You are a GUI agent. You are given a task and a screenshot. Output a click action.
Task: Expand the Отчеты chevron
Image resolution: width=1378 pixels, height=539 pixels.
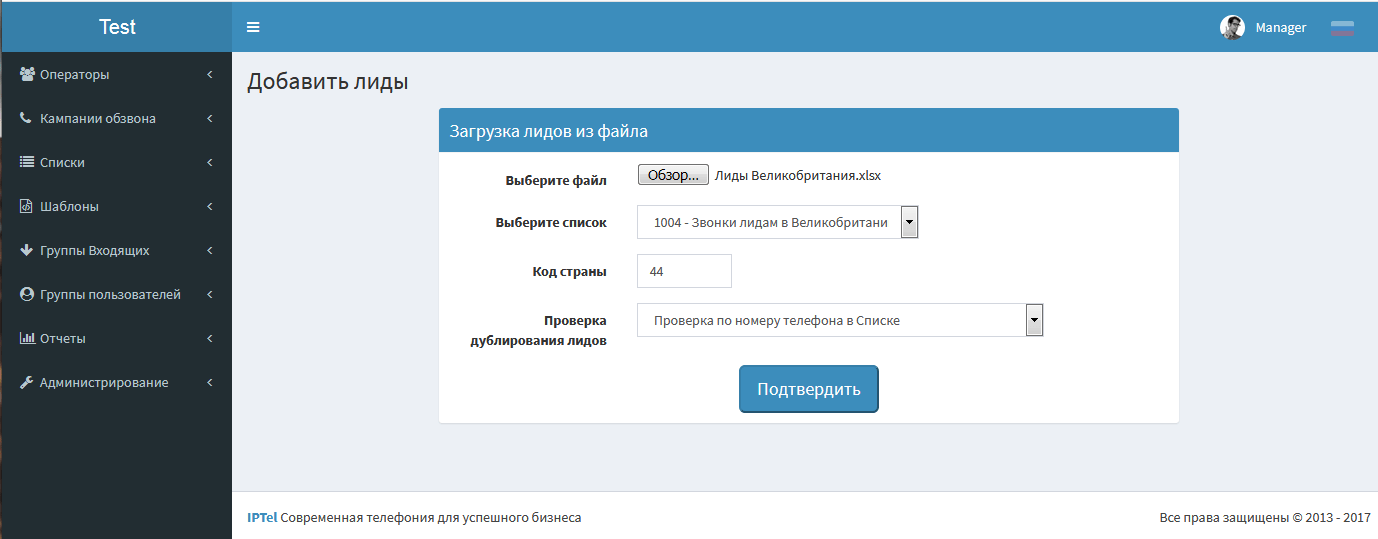coord(210,338)
